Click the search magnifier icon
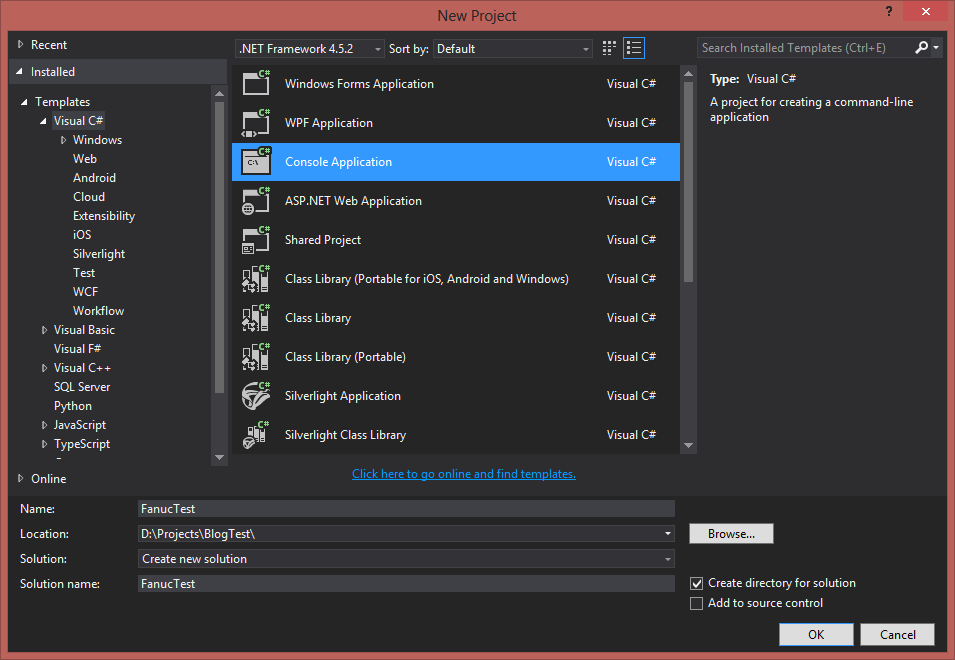This screenshot has width=955, height=660. pos(922,47)
